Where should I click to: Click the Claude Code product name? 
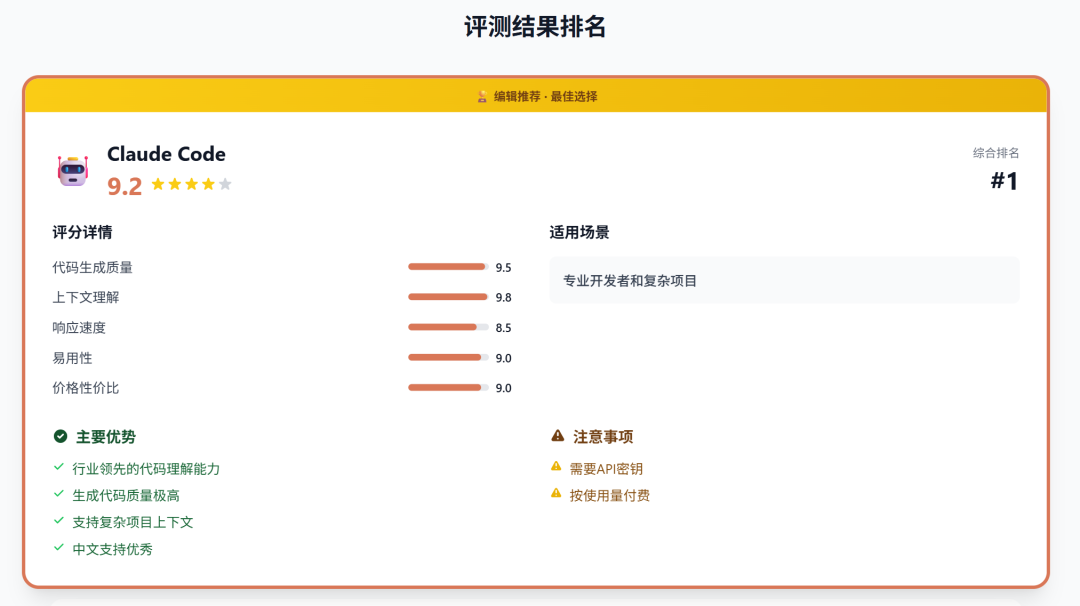click(x=167, y=154)
